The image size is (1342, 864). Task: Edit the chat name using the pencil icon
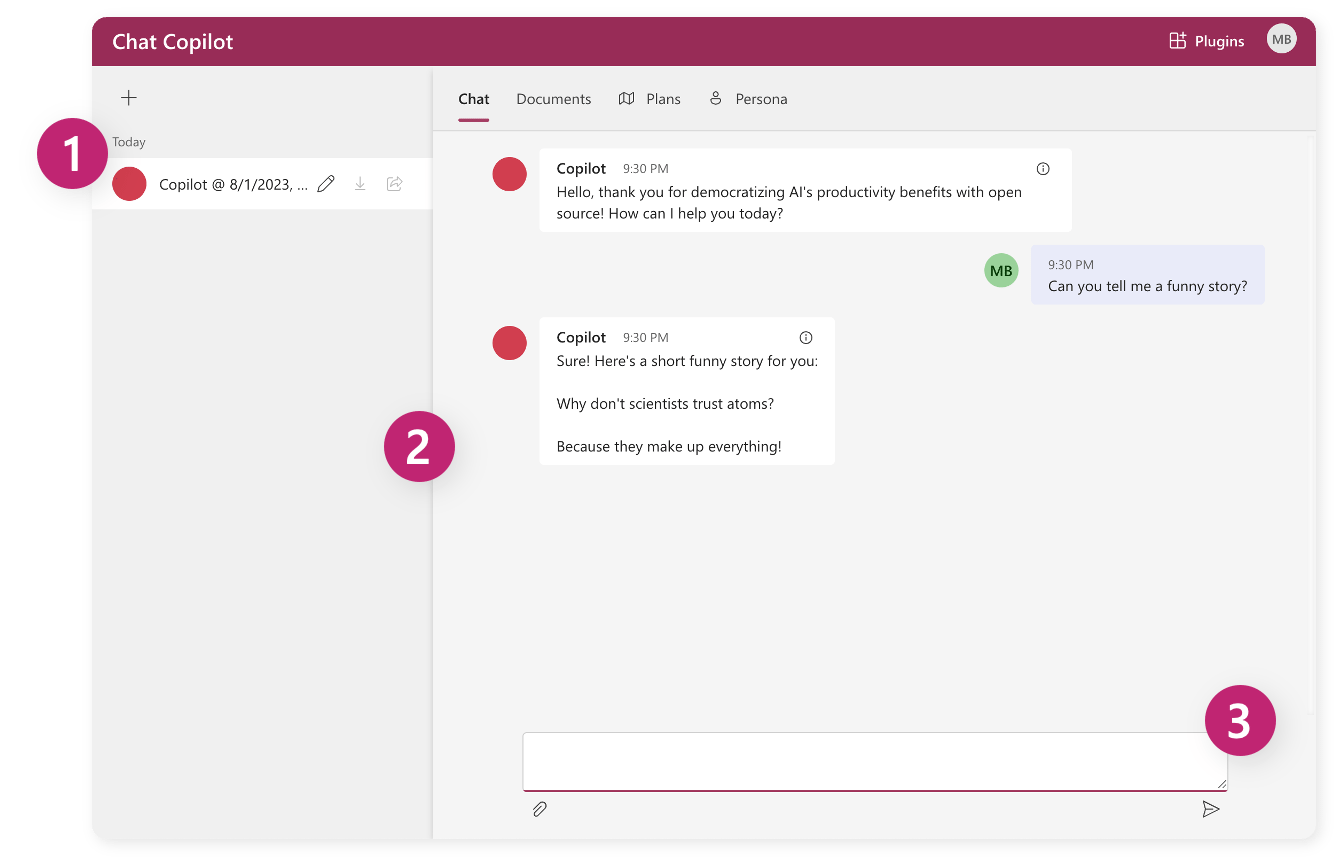325,183
